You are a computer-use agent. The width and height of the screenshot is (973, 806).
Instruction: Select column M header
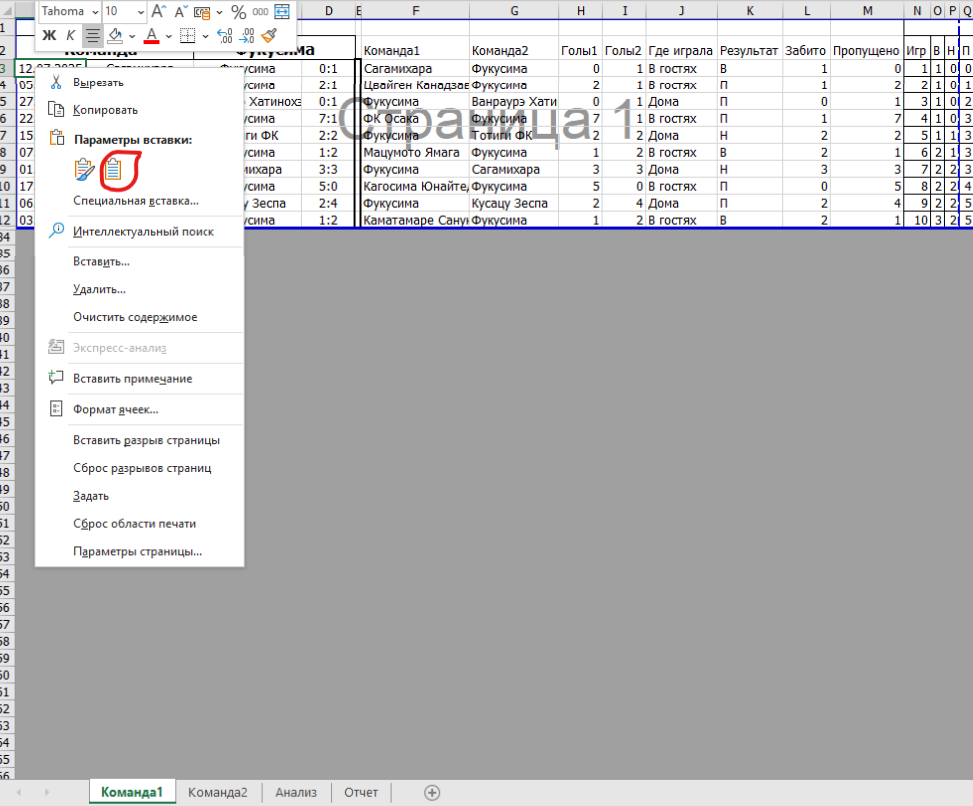coord(868,11)
